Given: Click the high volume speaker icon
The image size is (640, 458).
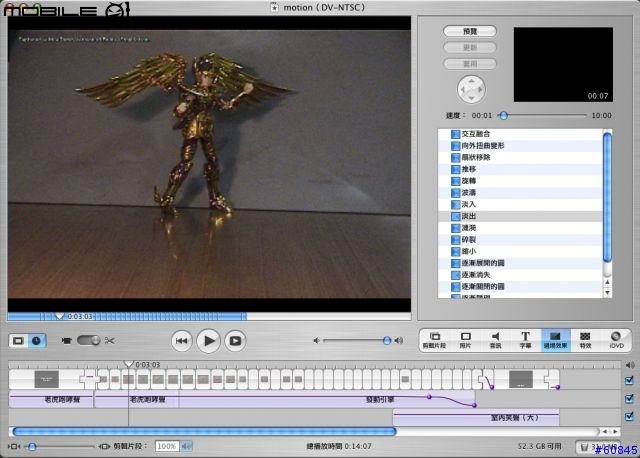Looking at the screenshot, I should pos(399,340).
